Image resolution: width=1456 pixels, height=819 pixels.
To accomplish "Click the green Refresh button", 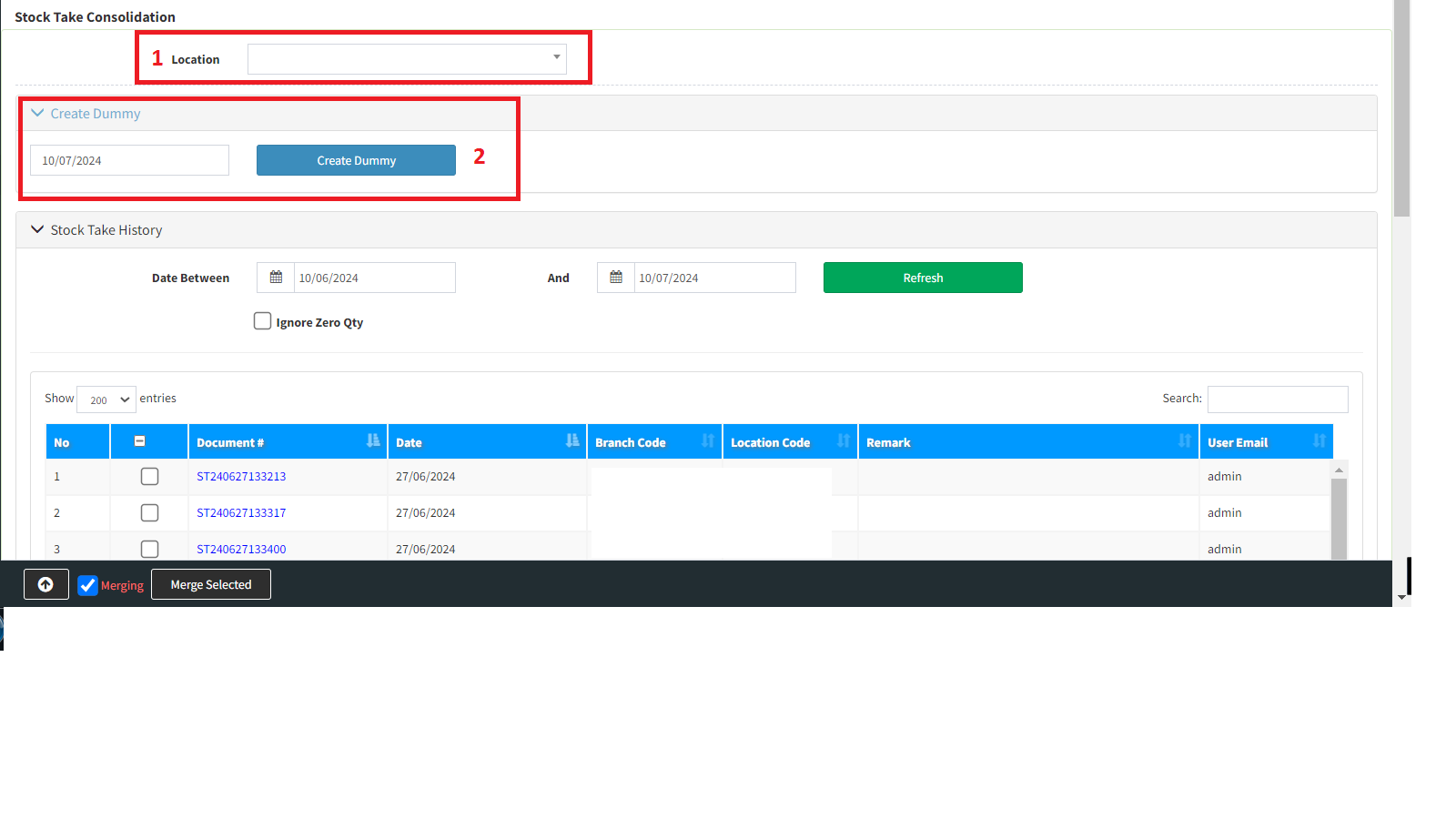I will (x=923, y=278).
